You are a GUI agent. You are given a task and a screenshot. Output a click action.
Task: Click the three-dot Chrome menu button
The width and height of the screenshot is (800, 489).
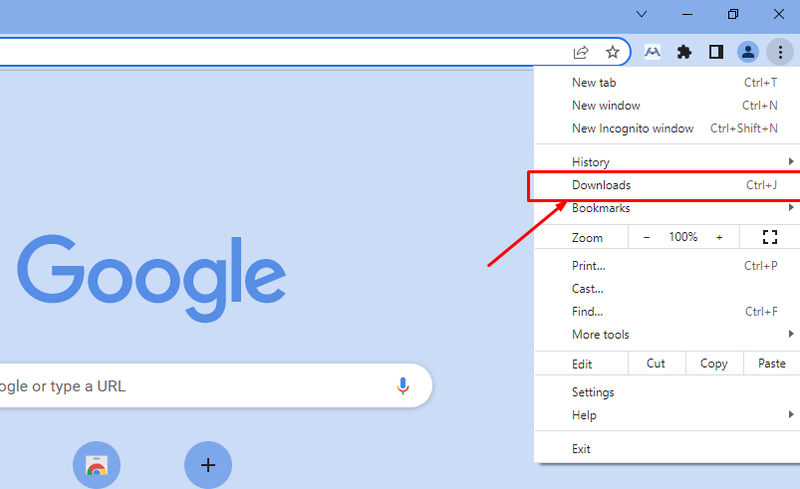tap(780, 52)
